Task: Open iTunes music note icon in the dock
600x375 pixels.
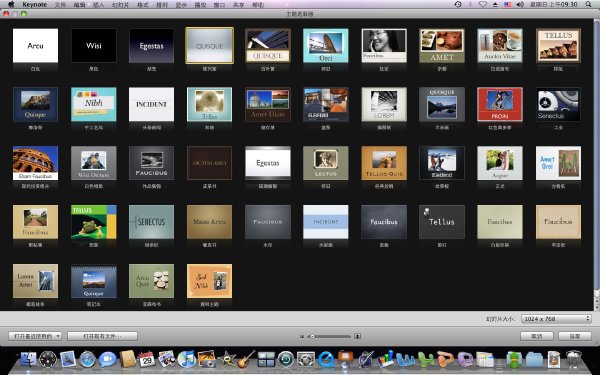Action: (x=186, y=359)
